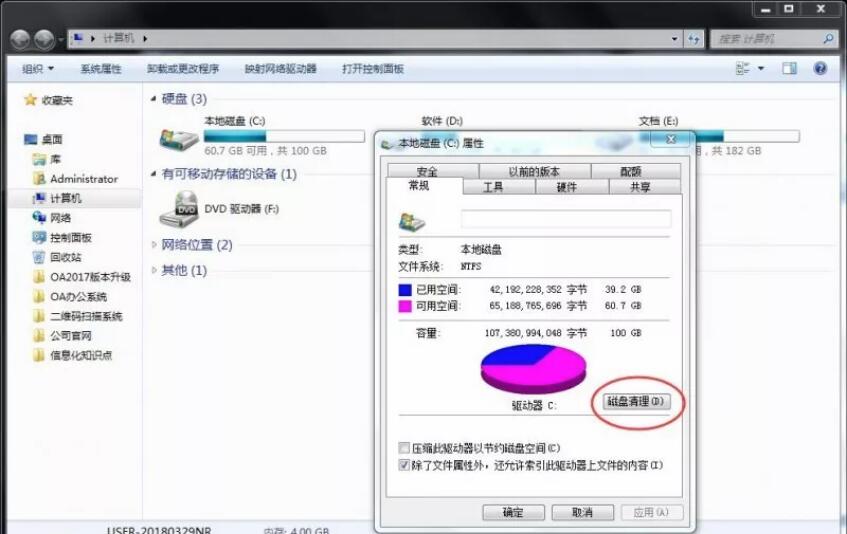This screenshot has width=847, height=534.
Task: Open the change view dropdown arrow
Action: point(760,69)
